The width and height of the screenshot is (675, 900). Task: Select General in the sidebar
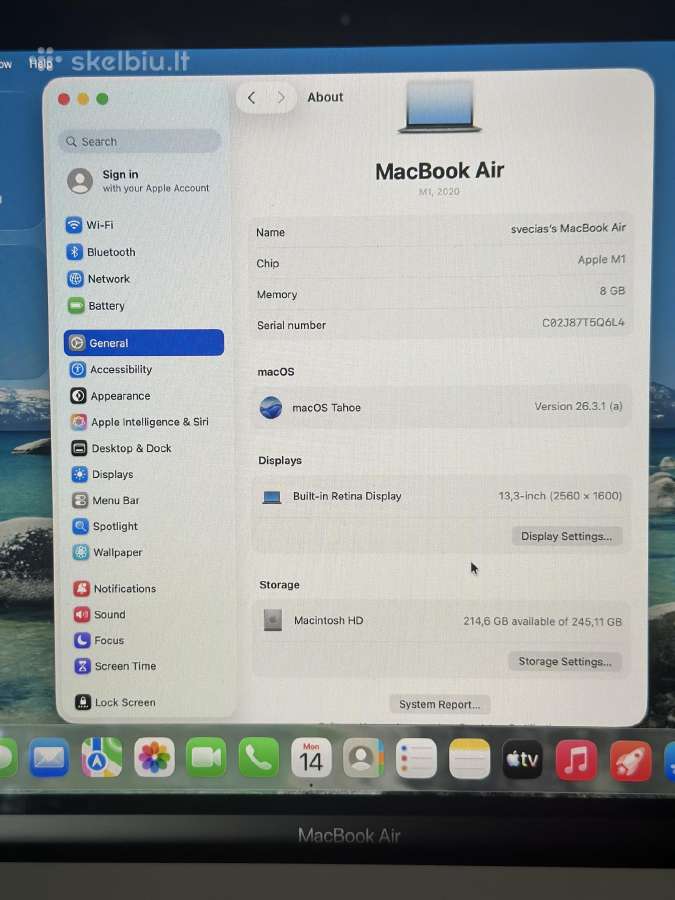tap(143, 343)
